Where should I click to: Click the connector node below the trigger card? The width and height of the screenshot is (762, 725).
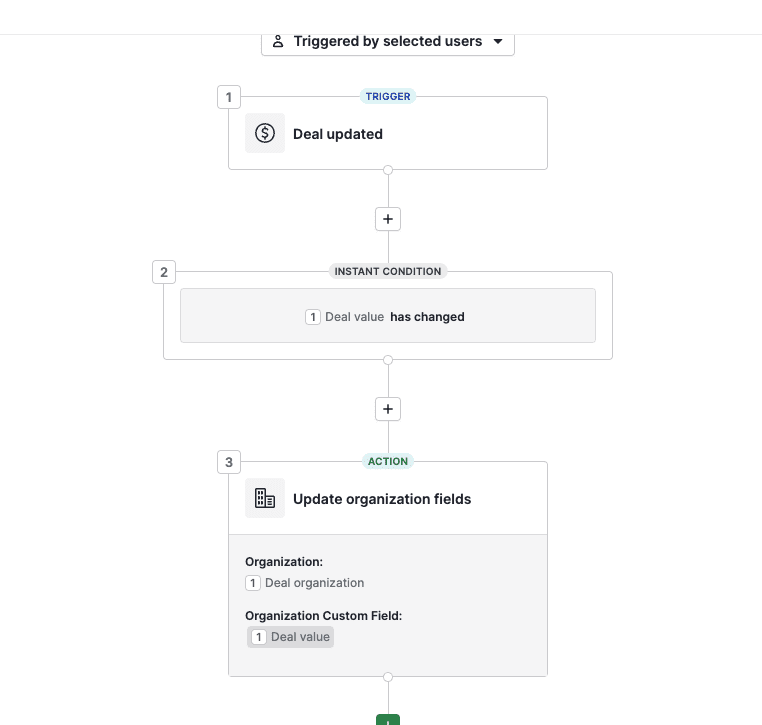click(x=388, y=170)
